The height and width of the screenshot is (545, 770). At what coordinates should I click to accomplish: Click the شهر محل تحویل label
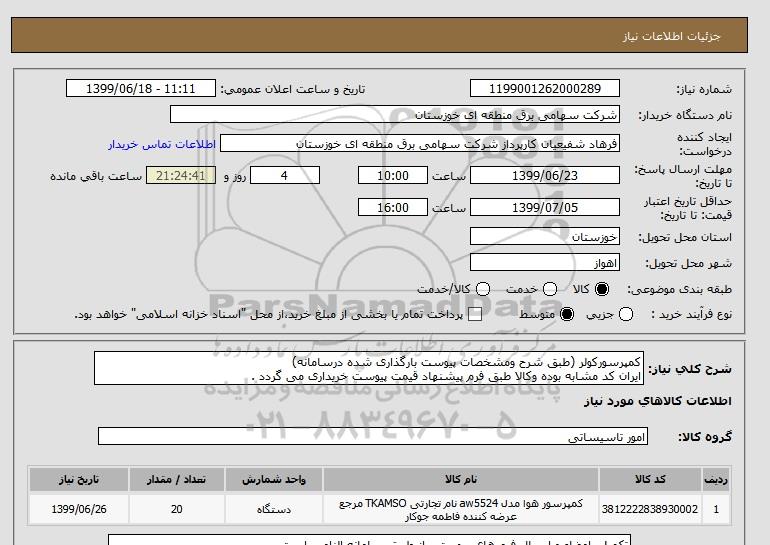pyautogui.click(x=688, y=263)
